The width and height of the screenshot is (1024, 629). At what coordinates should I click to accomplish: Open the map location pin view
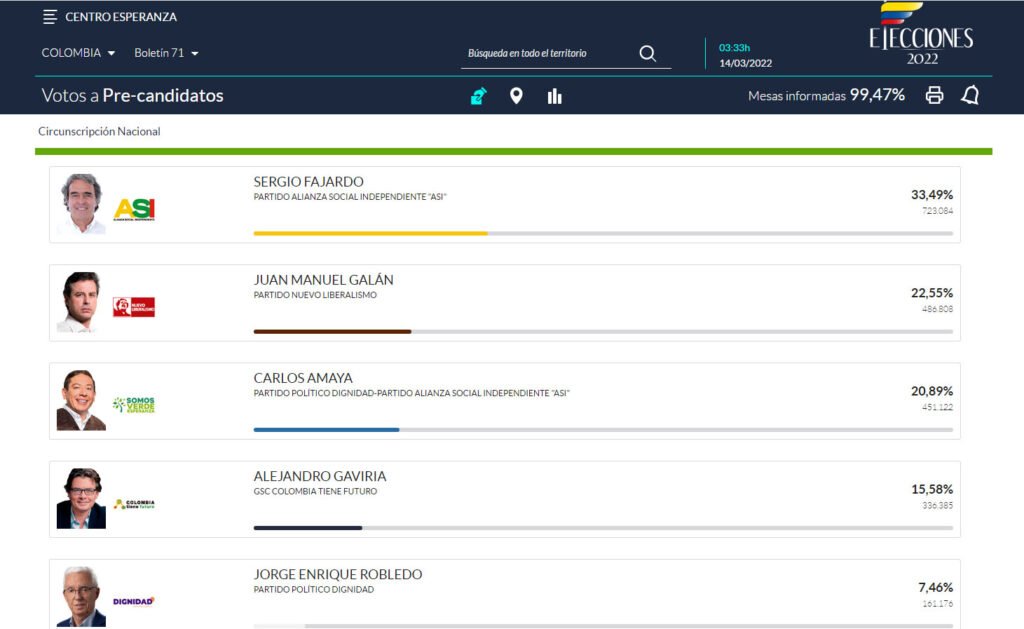click(516, 96)
